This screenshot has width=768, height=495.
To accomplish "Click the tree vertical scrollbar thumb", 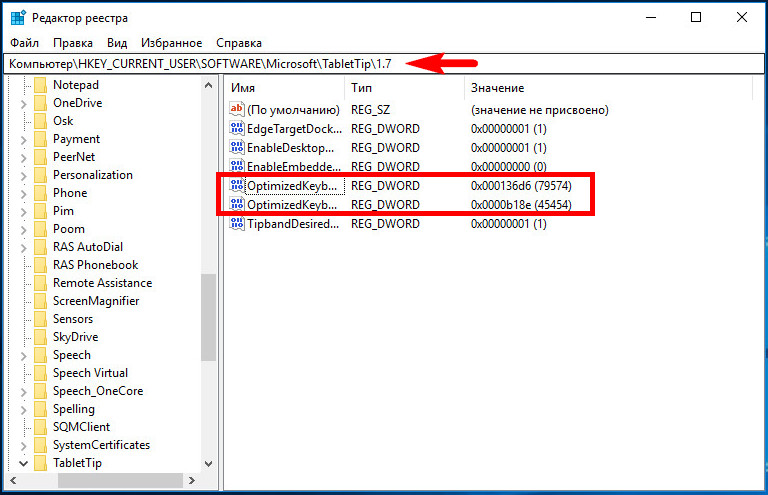I will pos(209,317).
